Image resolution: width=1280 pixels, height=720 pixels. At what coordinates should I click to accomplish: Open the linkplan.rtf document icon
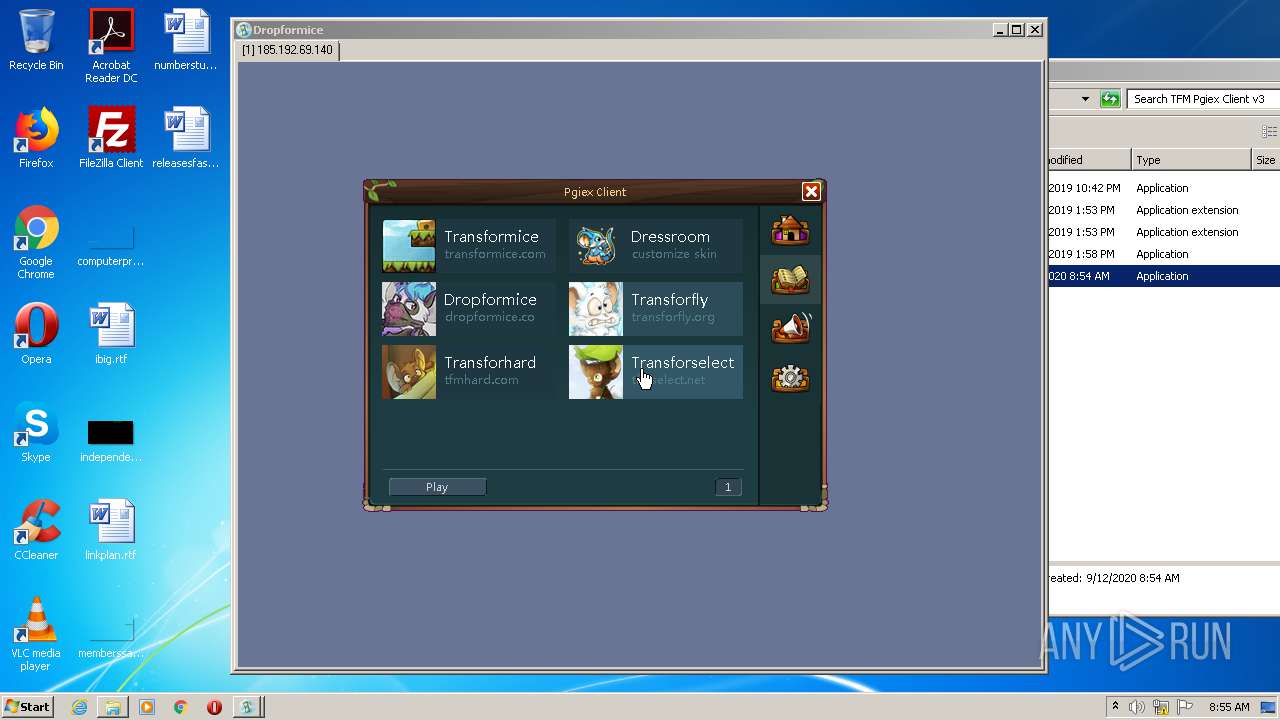coord(111,530)
